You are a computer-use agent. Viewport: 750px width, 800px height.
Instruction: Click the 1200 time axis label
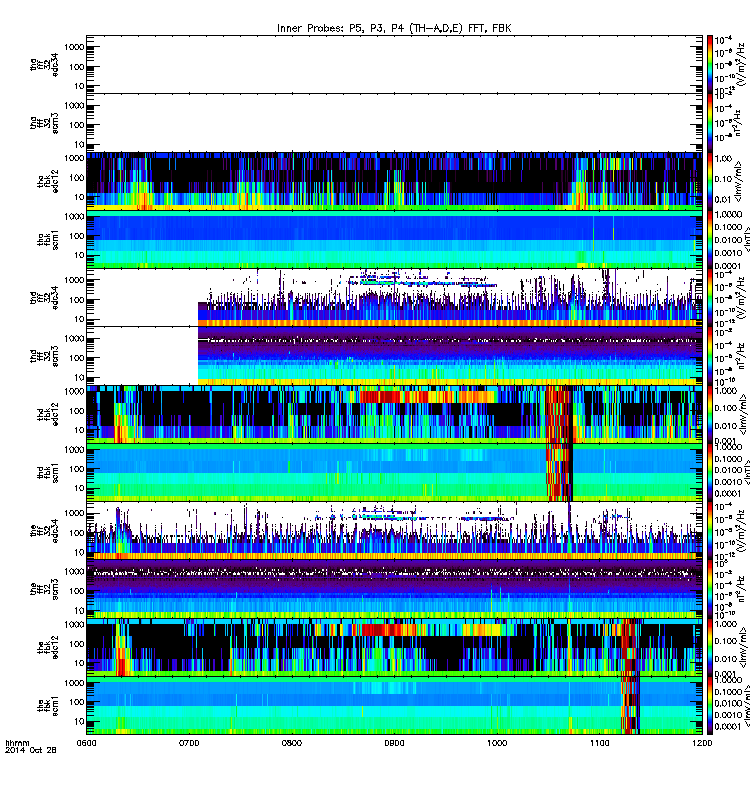703,743
